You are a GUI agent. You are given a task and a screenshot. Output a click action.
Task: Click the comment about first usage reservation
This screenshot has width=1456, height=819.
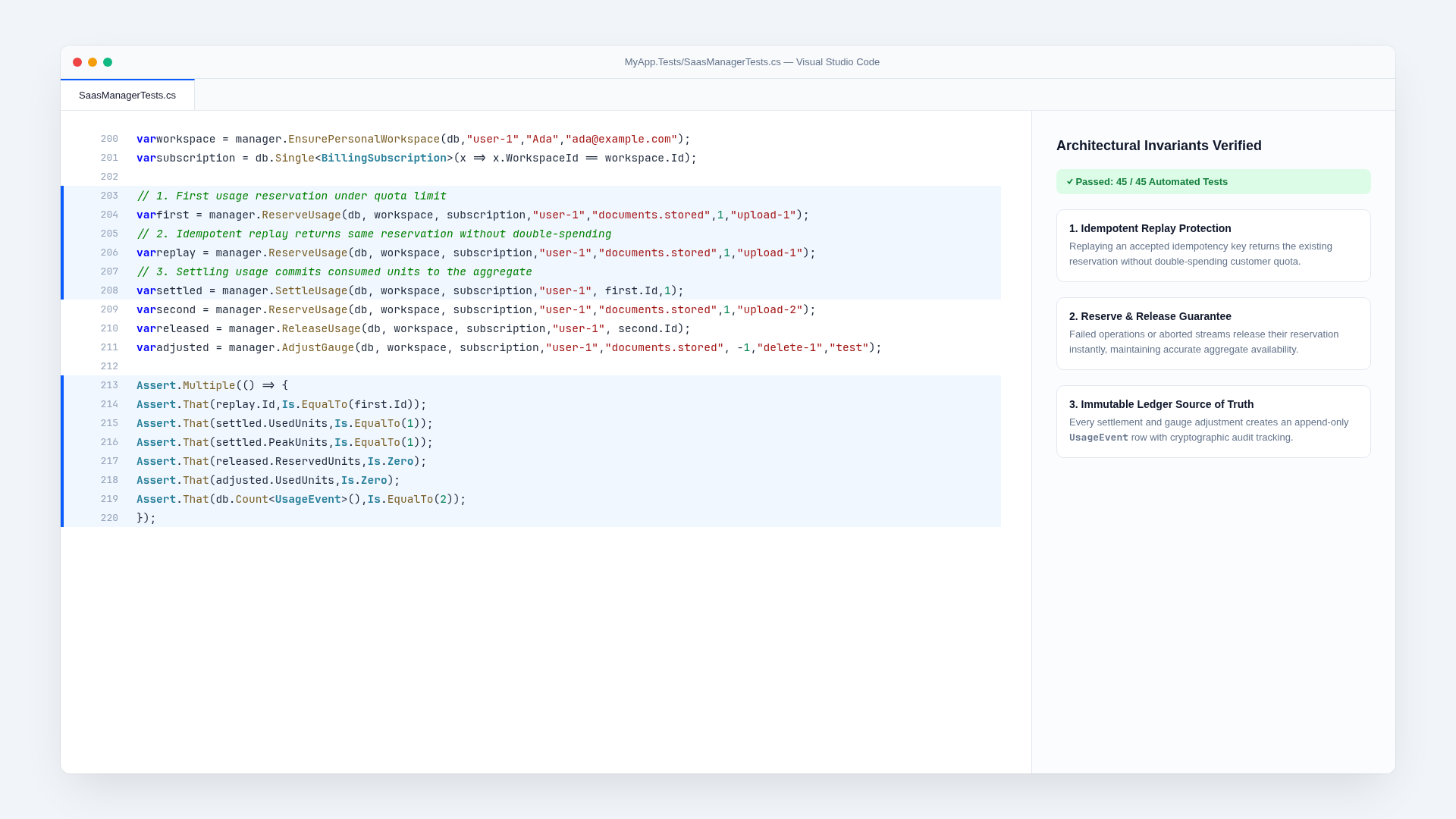292,196
